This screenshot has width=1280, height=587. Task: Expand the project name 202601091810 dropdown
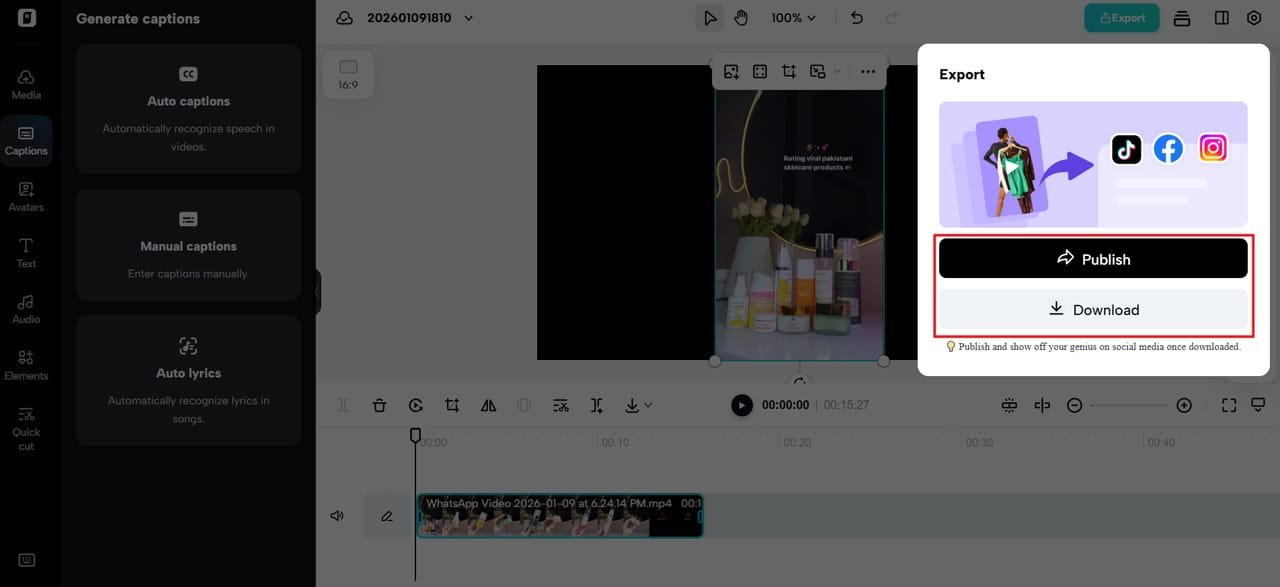coord(469,18)
